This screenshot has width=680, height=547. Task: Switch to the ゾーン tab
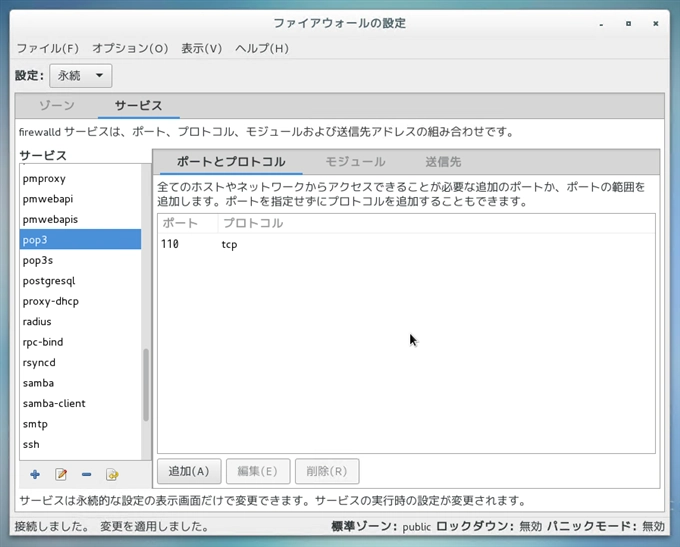tap(57, 105)
